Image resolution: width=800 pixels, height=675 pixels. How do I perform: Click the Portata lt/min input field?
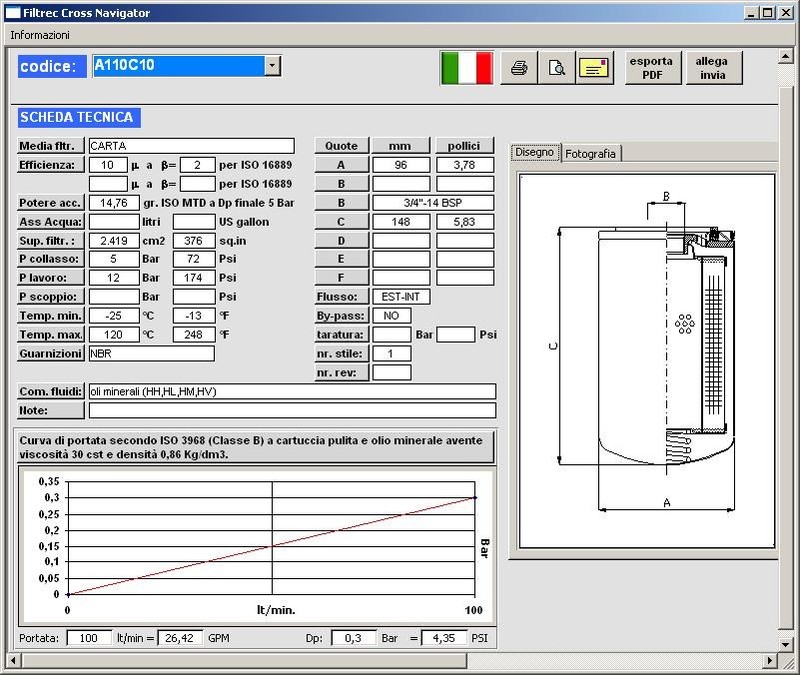coord(89,638)
